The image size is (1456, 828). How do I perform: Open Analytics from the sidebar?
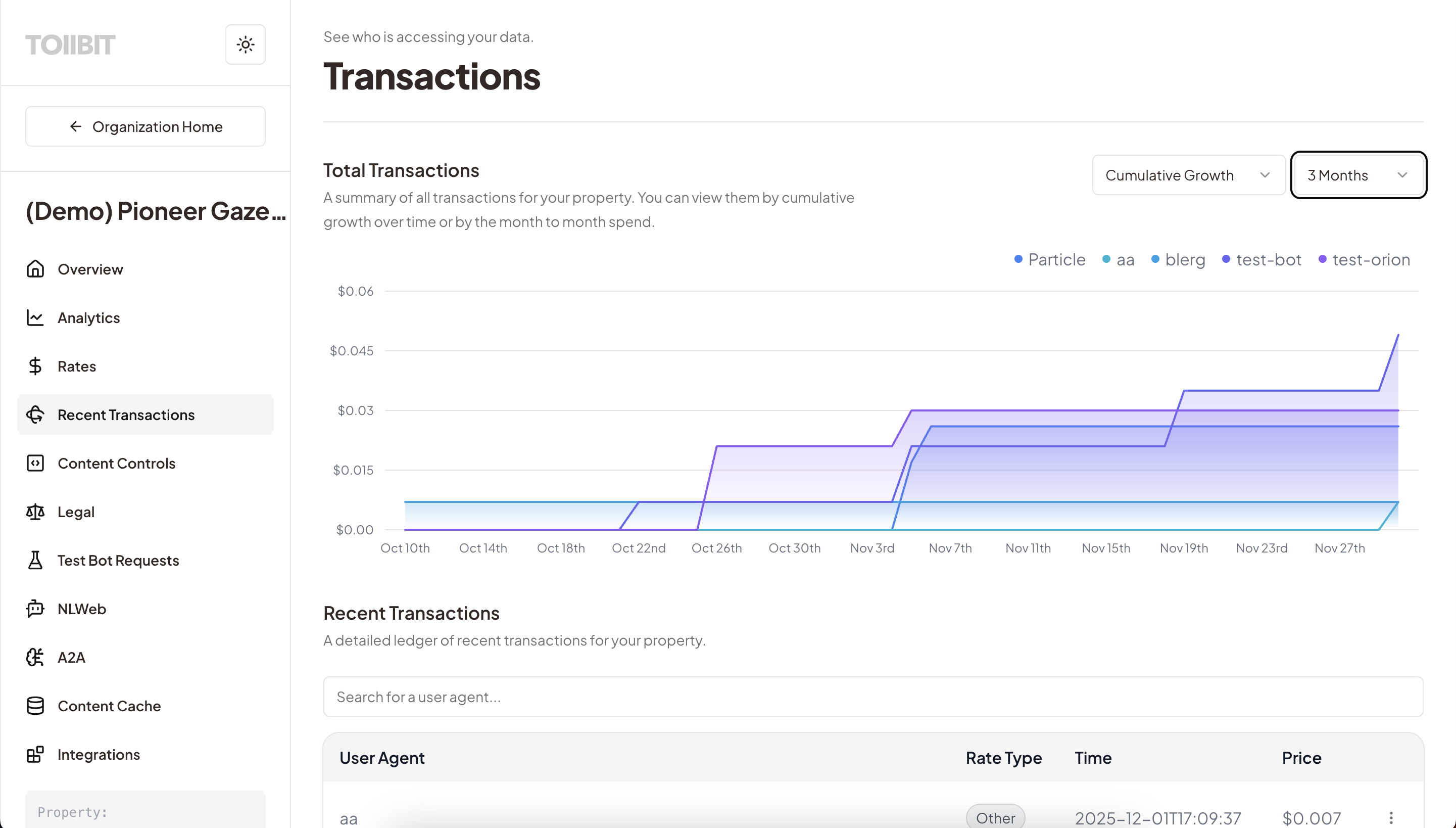click(88, 317)
